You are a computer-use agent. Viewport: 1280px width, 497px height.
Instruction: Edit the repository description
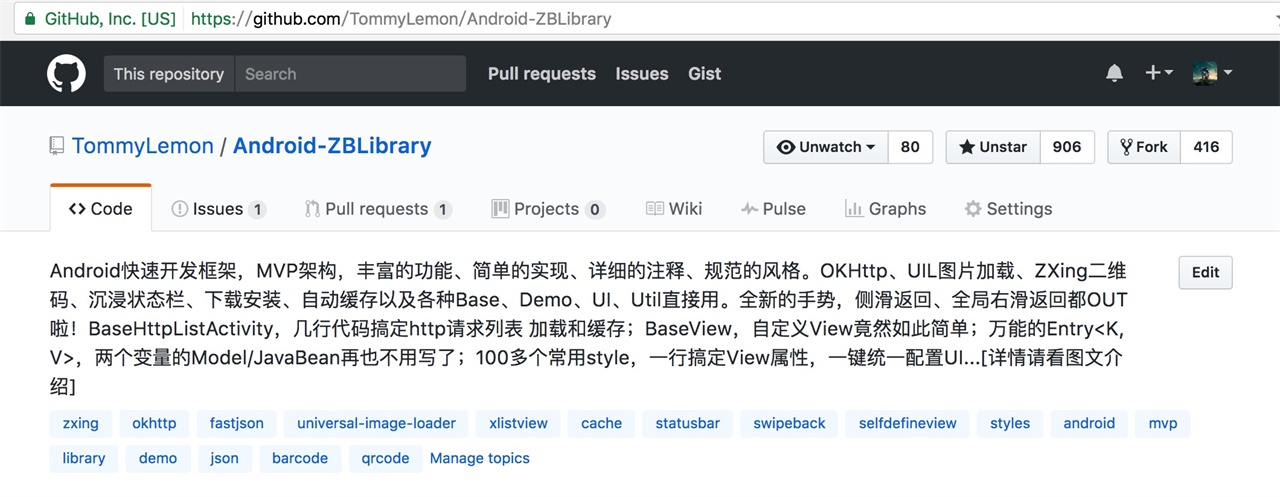pyautogui.click(x=1205, y=272)
